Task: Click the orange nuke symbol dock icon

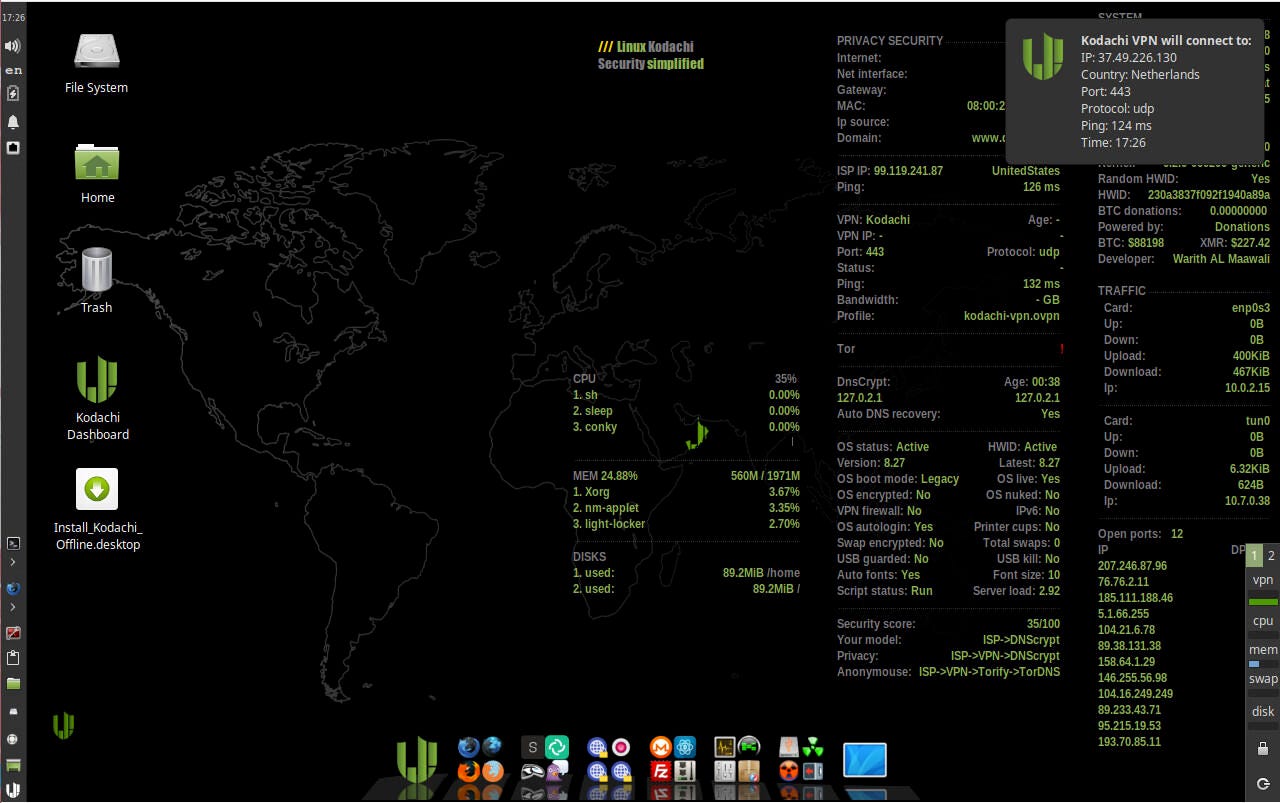Action: pyautogui.click(x=788, y=771)
